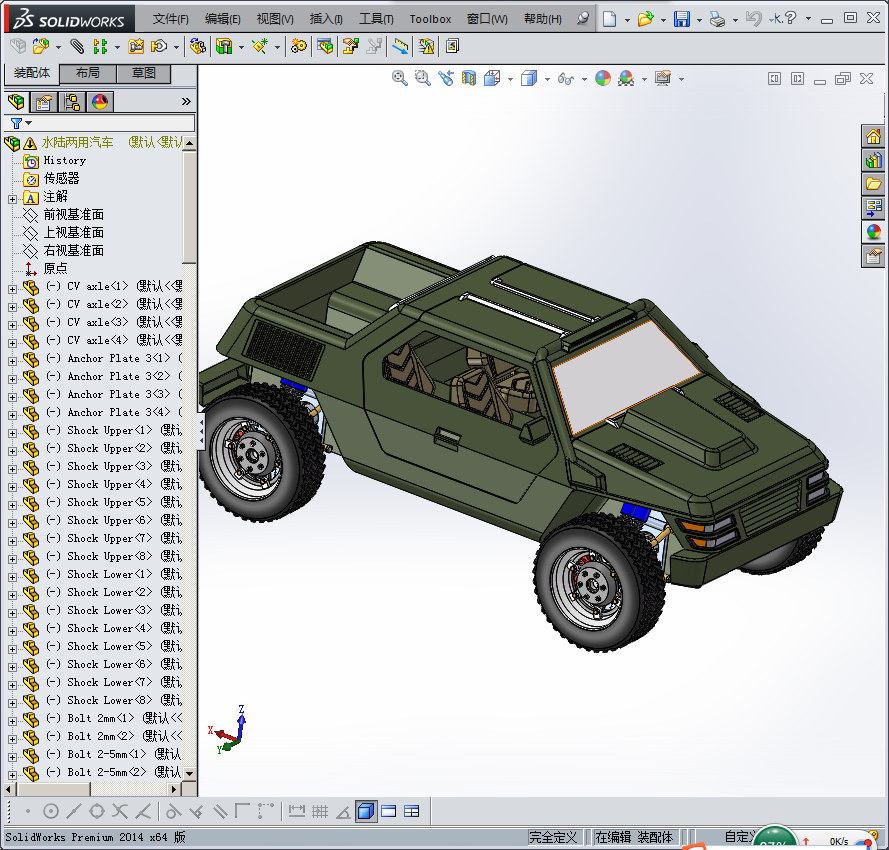This screenshot has width=889, height=850.
Task: Expand the 注解 annotations tree node
Action: click(x=12, y=200)
